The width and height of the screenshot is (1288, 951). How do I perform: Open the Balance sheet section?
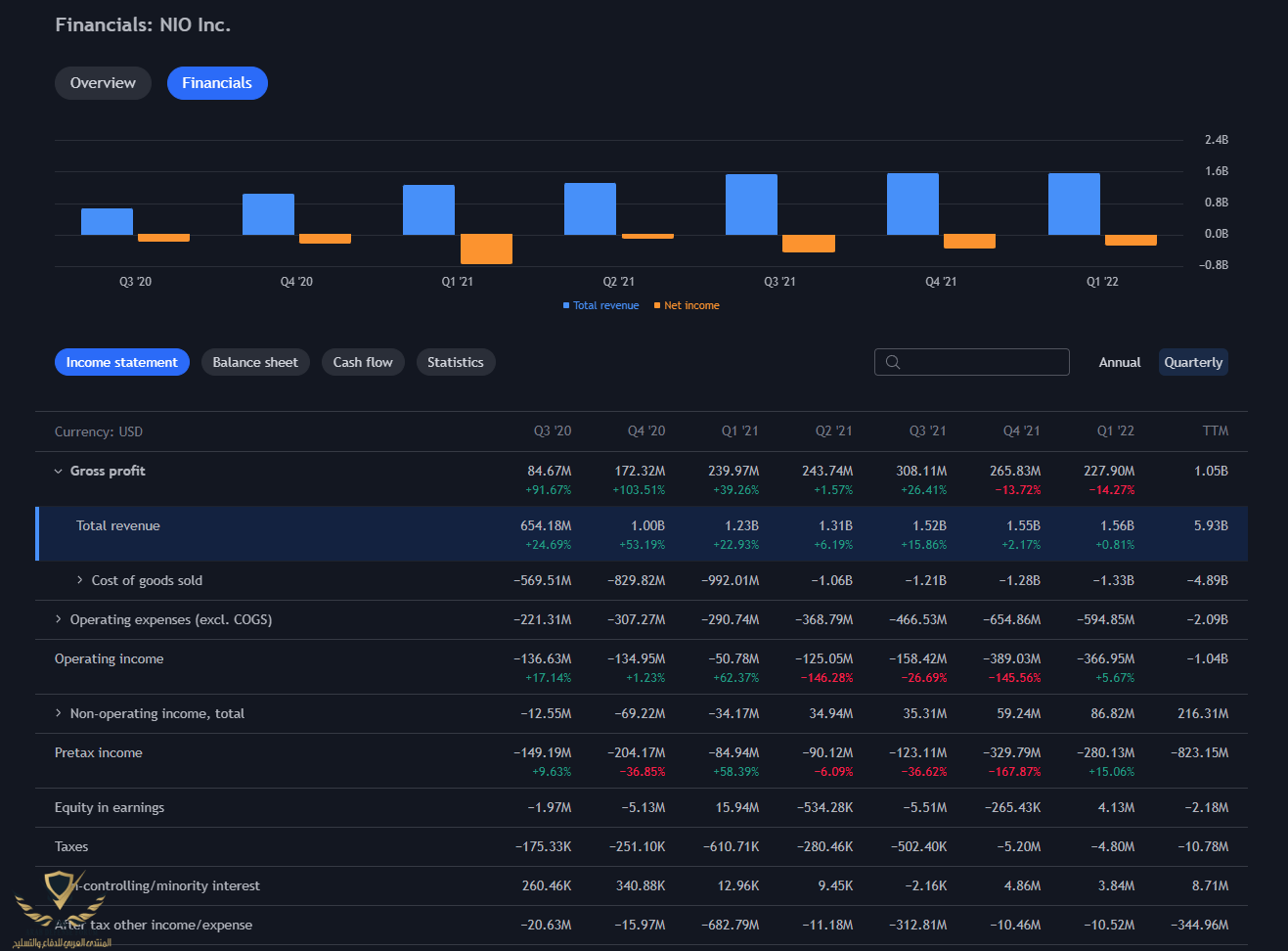(255, 362)
